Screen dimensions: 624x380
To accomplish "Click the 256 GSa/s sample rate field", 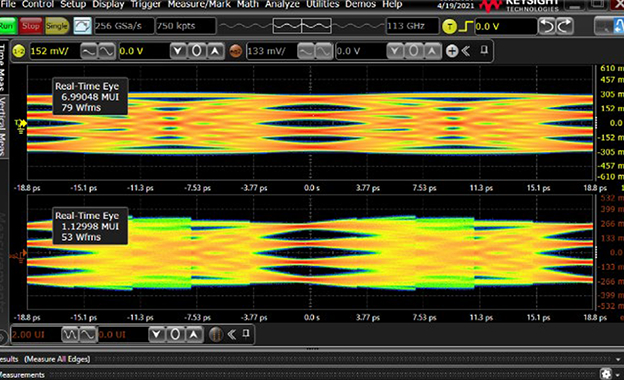I will click(x=124, y=26).
